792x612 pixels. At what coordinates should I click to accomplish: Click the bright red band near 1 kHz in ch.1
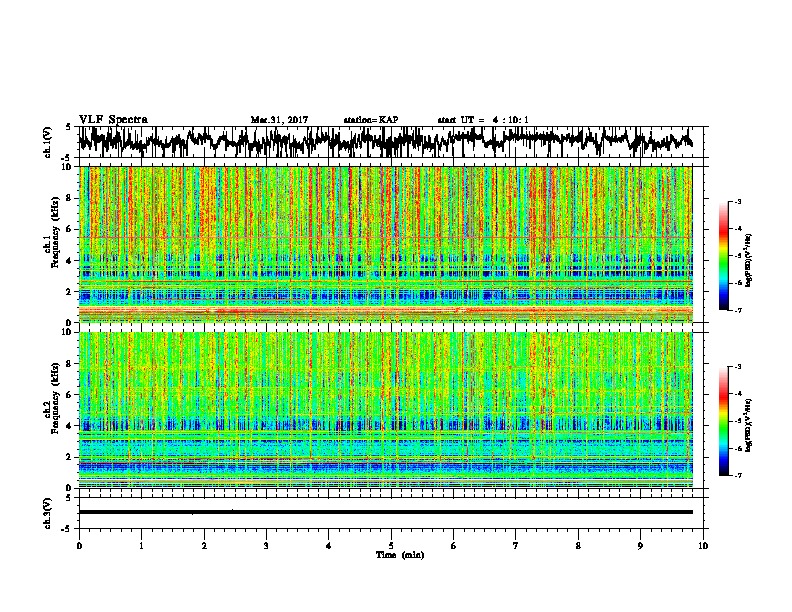coord(385,310)
